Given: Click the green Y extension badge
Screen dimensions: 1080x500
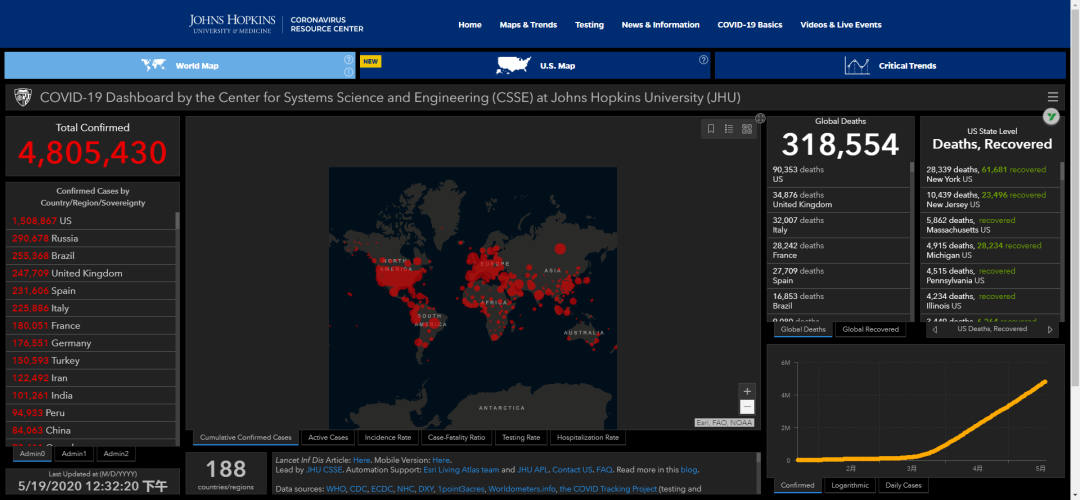Looking at the screenshot, I should (1051, 116).
